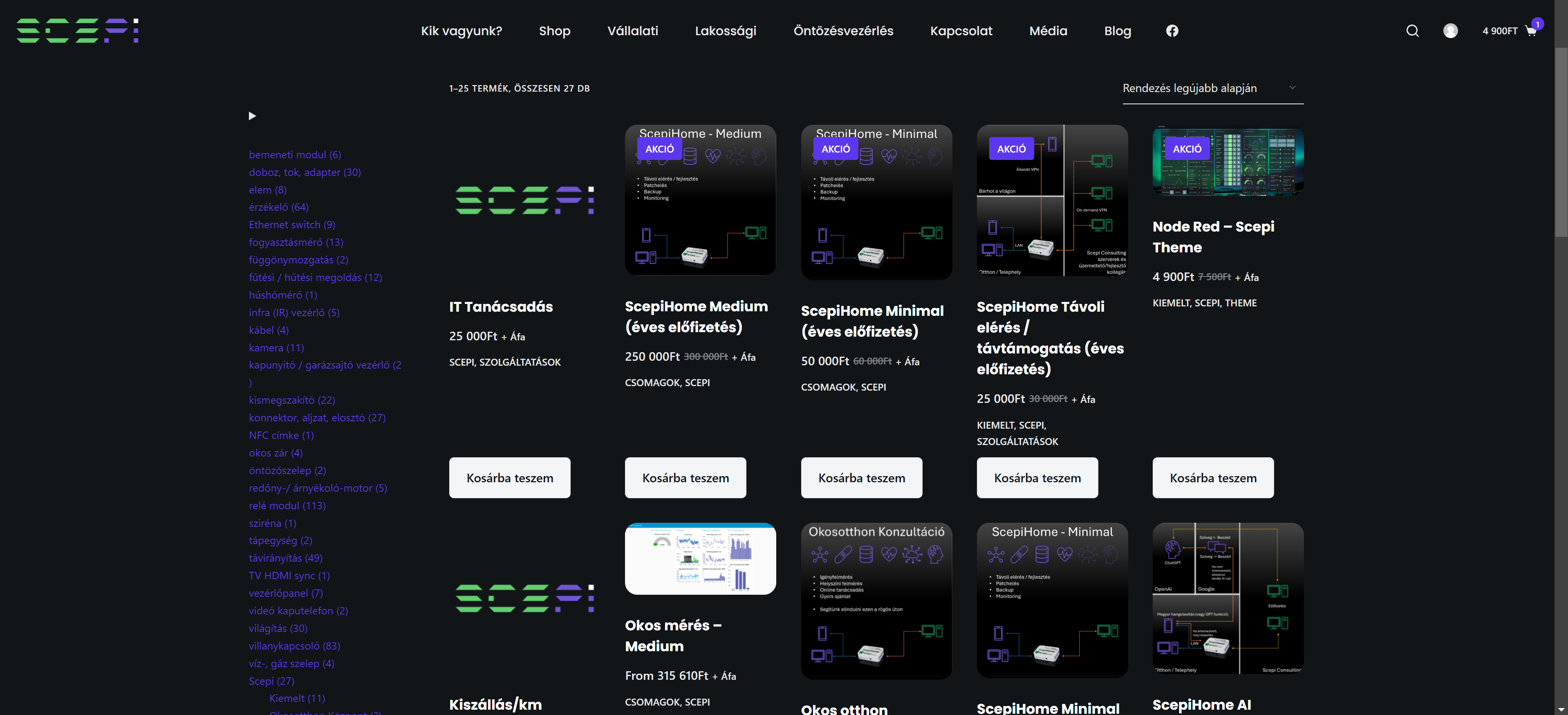
Task: Click the THEME tag under Node Red
Action: [1241, 303]
